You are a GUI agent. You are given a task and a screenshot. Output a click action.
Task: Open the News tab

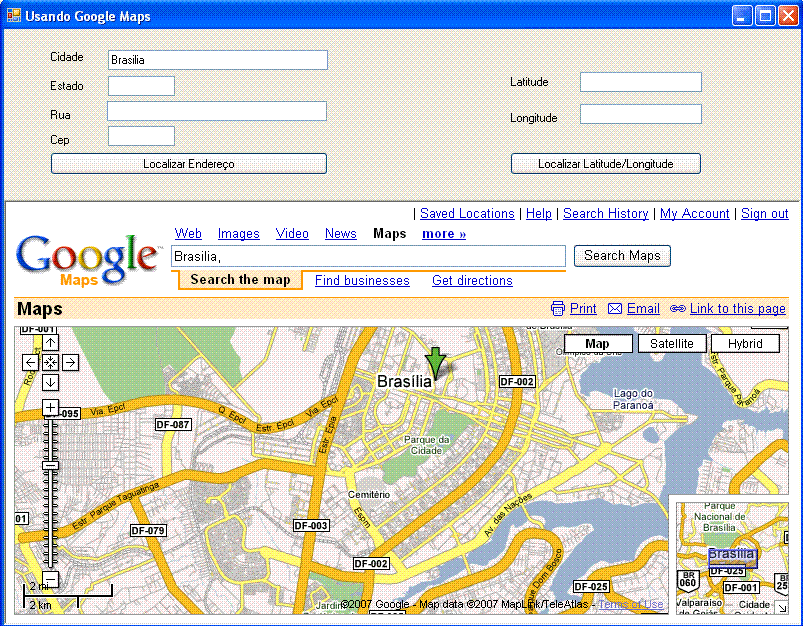(x=341, y=234)
